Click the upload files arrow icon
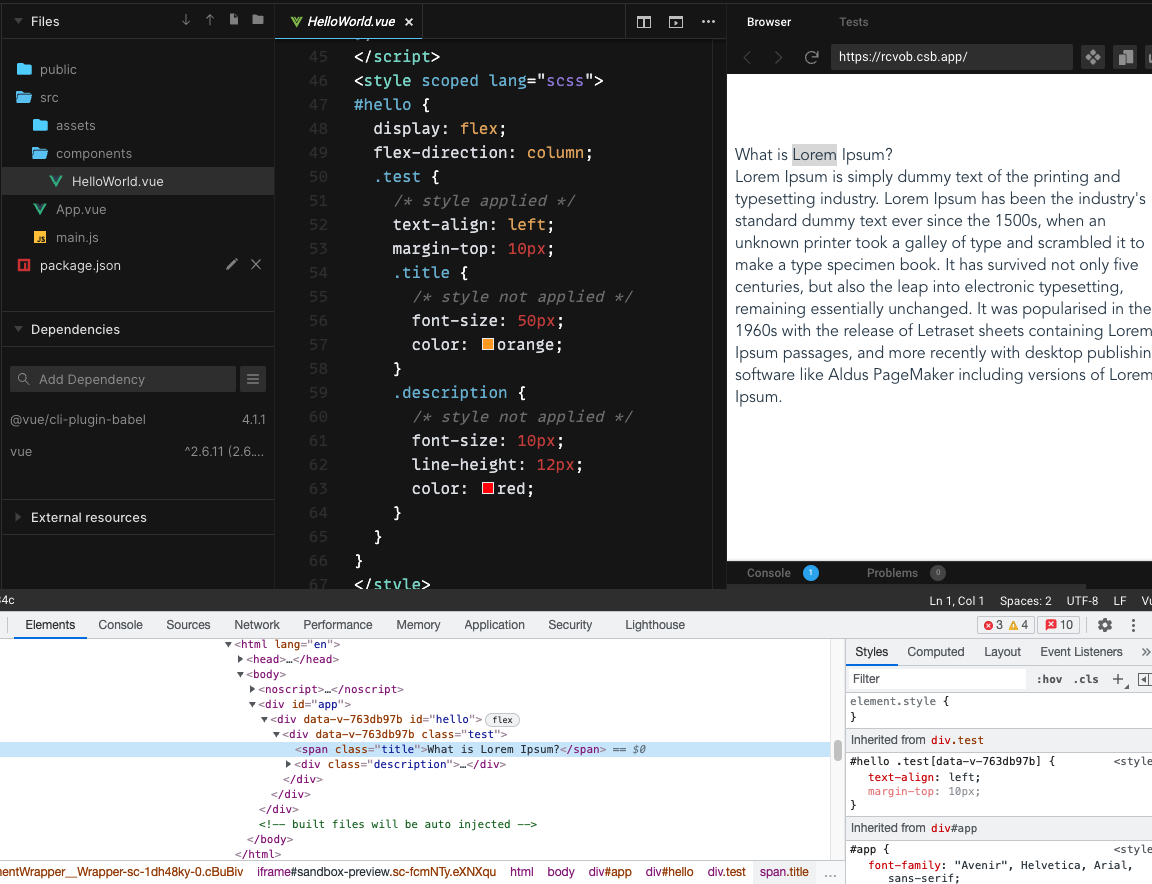The height and width of the screenshot is (884, 1152). (210, 20)
